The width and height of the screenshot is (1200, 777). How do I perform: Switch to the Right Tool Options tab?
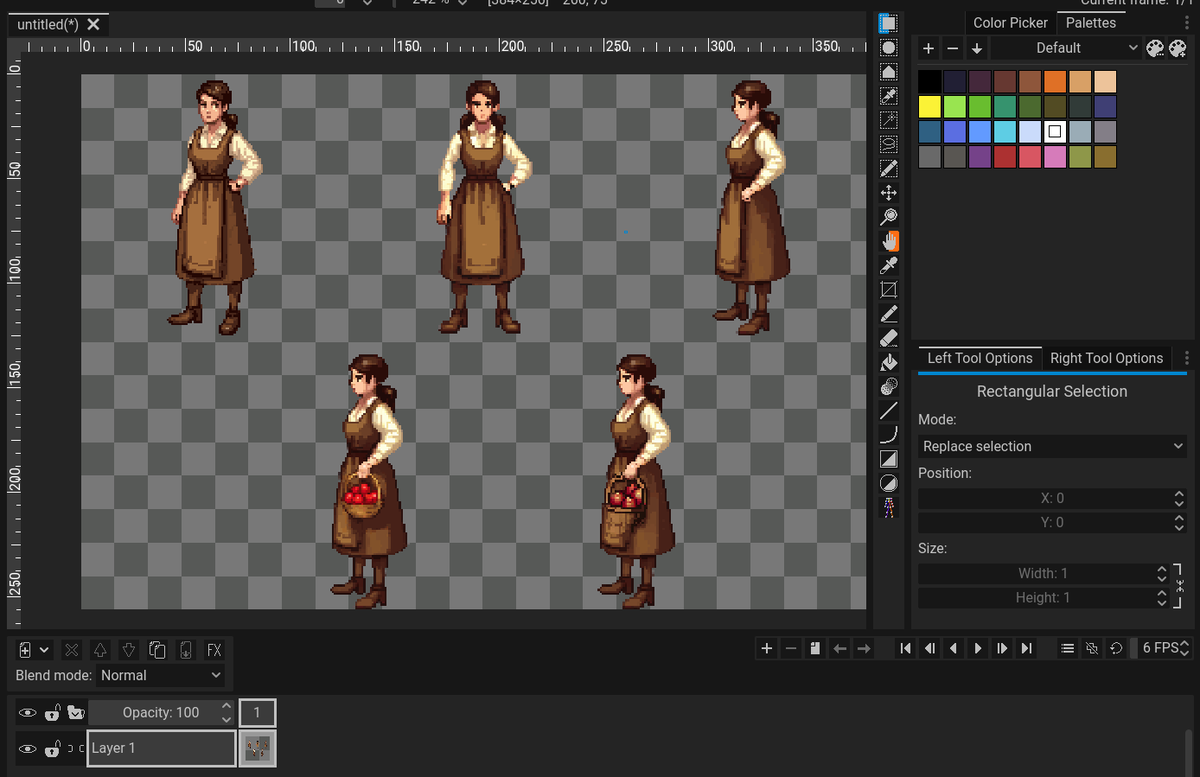pyautogui.click(x=1106, y=358)
